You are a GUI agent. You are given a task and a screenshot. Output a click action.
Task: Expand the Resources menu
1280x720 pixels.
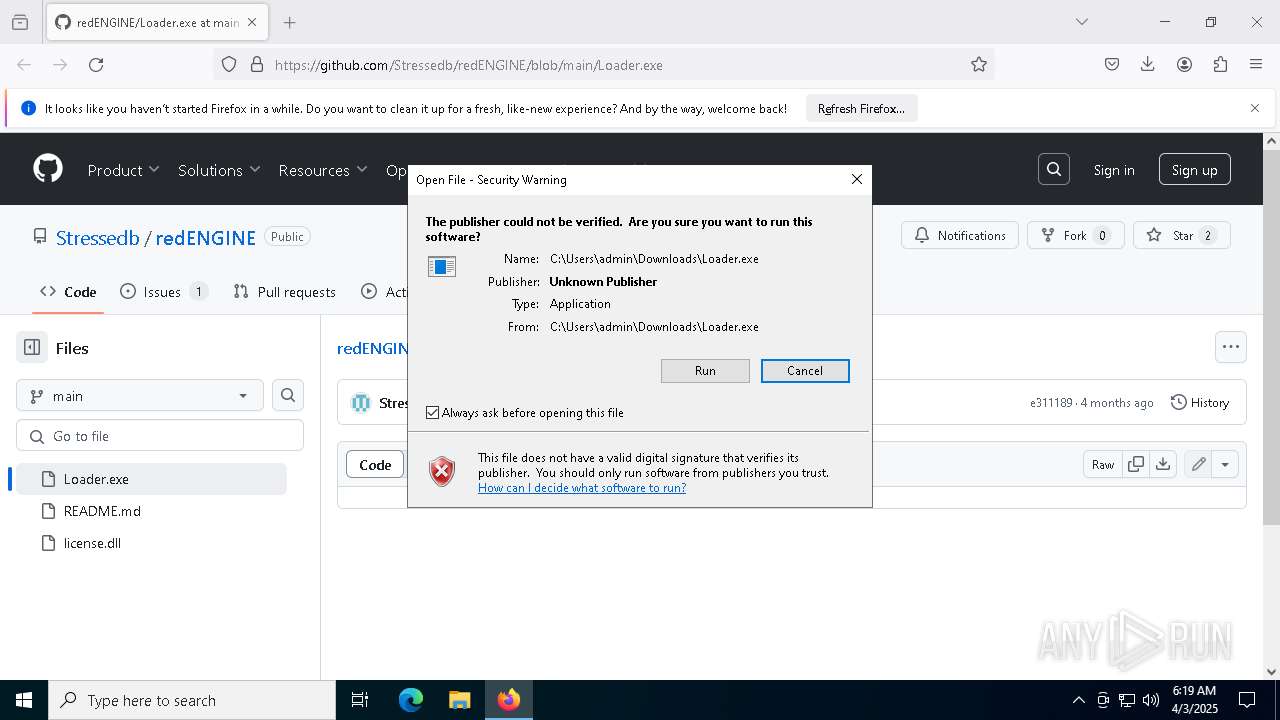pos(324,170)
